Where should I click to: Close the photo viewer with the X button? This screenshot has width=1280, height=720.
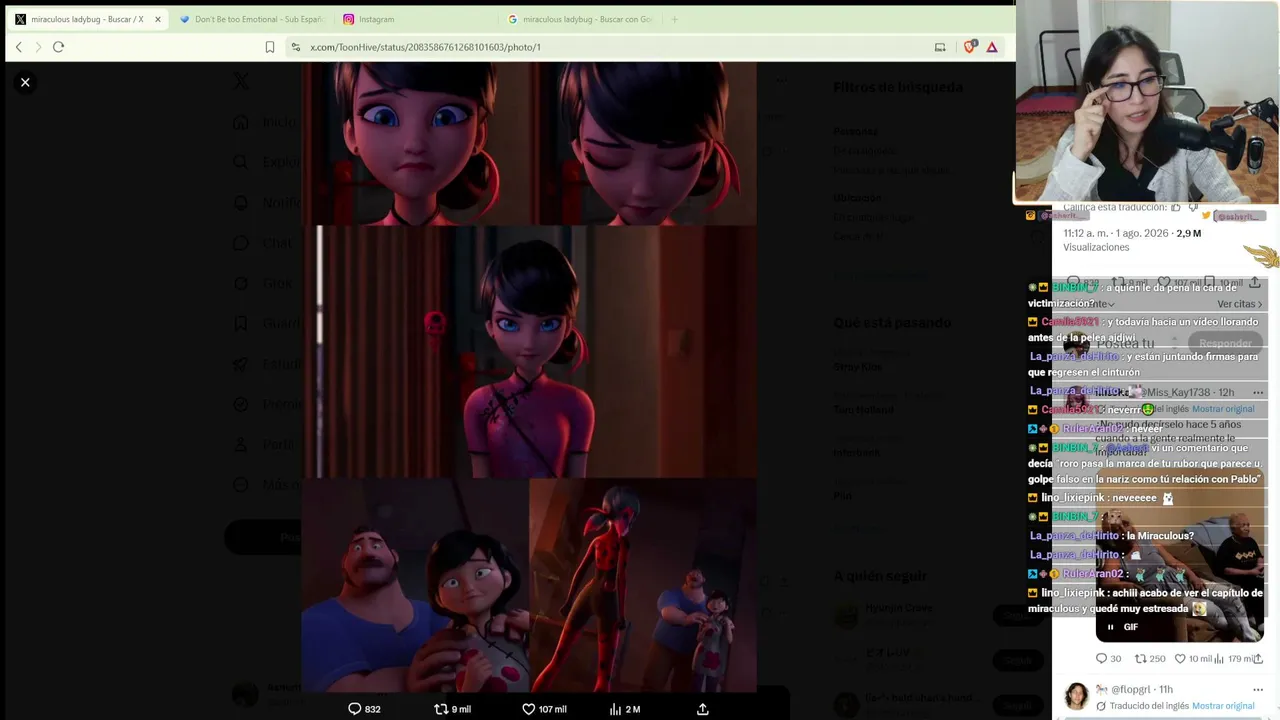coord(25,82)
